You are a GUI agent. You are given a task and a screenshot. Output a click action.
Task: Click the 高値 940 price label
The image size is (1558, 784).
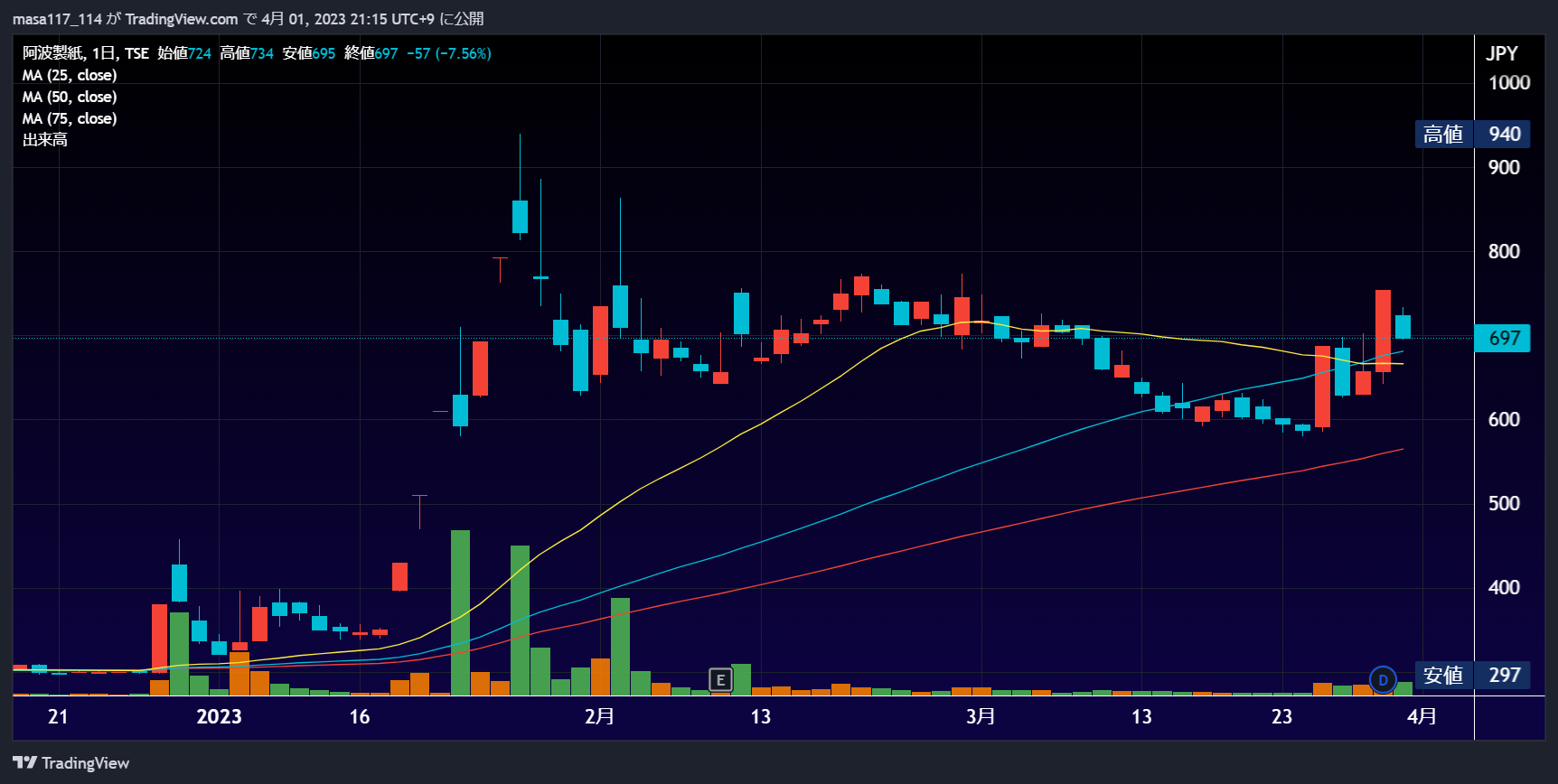pos(1473,134)
